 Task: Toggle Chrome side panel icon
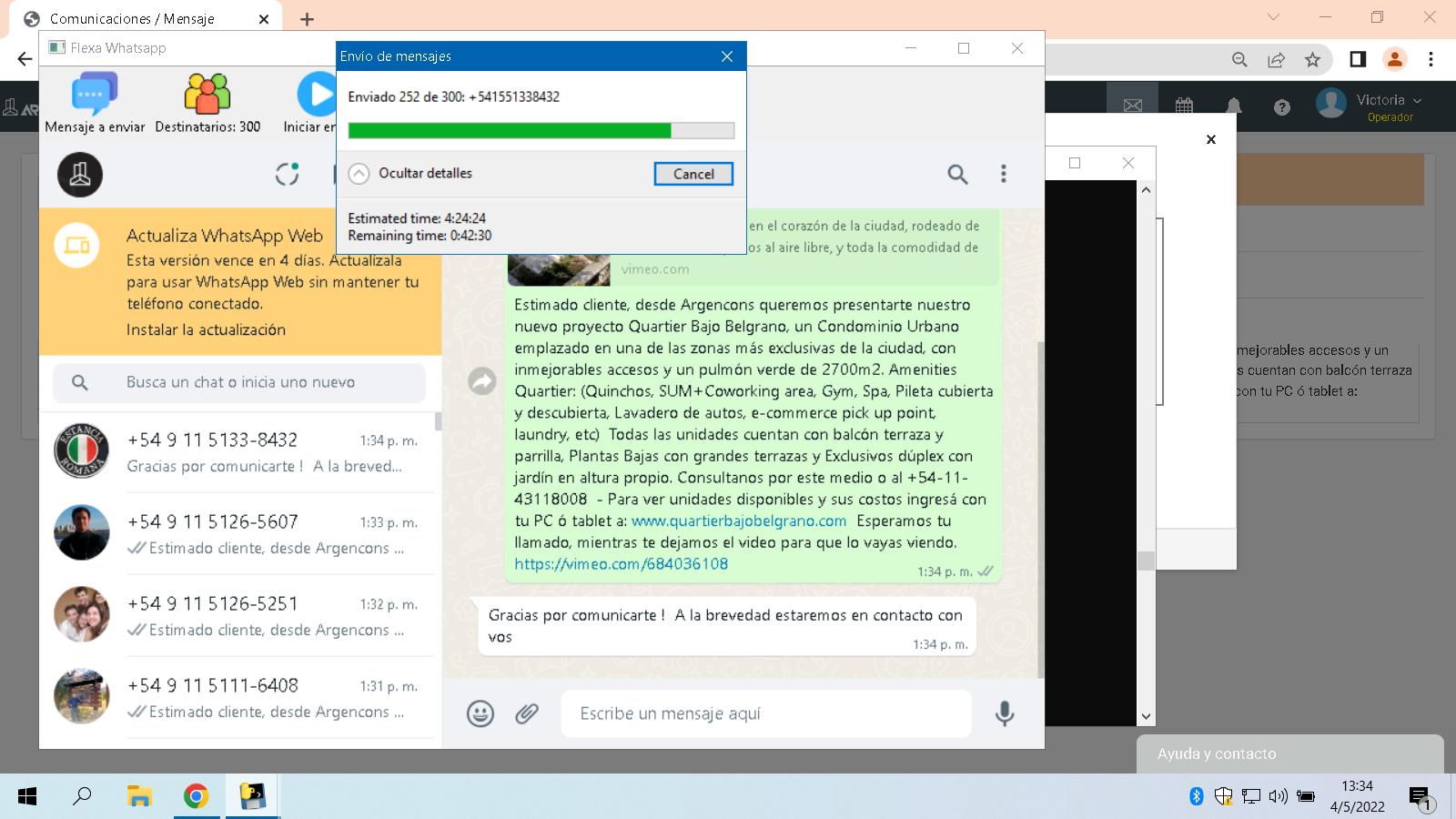pos(1358,59)
